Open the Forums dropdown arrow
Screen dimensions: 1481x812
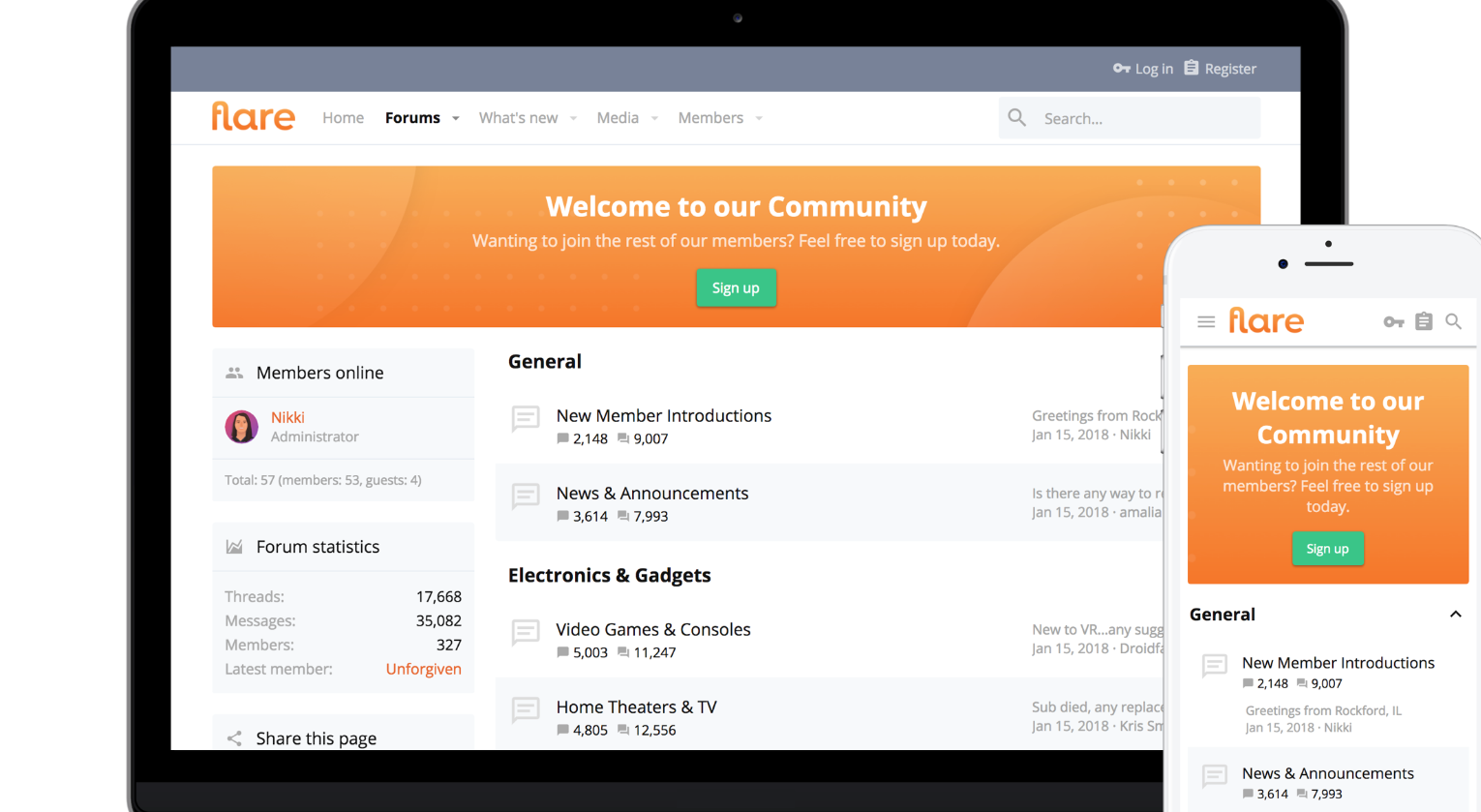[x=456, y=118]
